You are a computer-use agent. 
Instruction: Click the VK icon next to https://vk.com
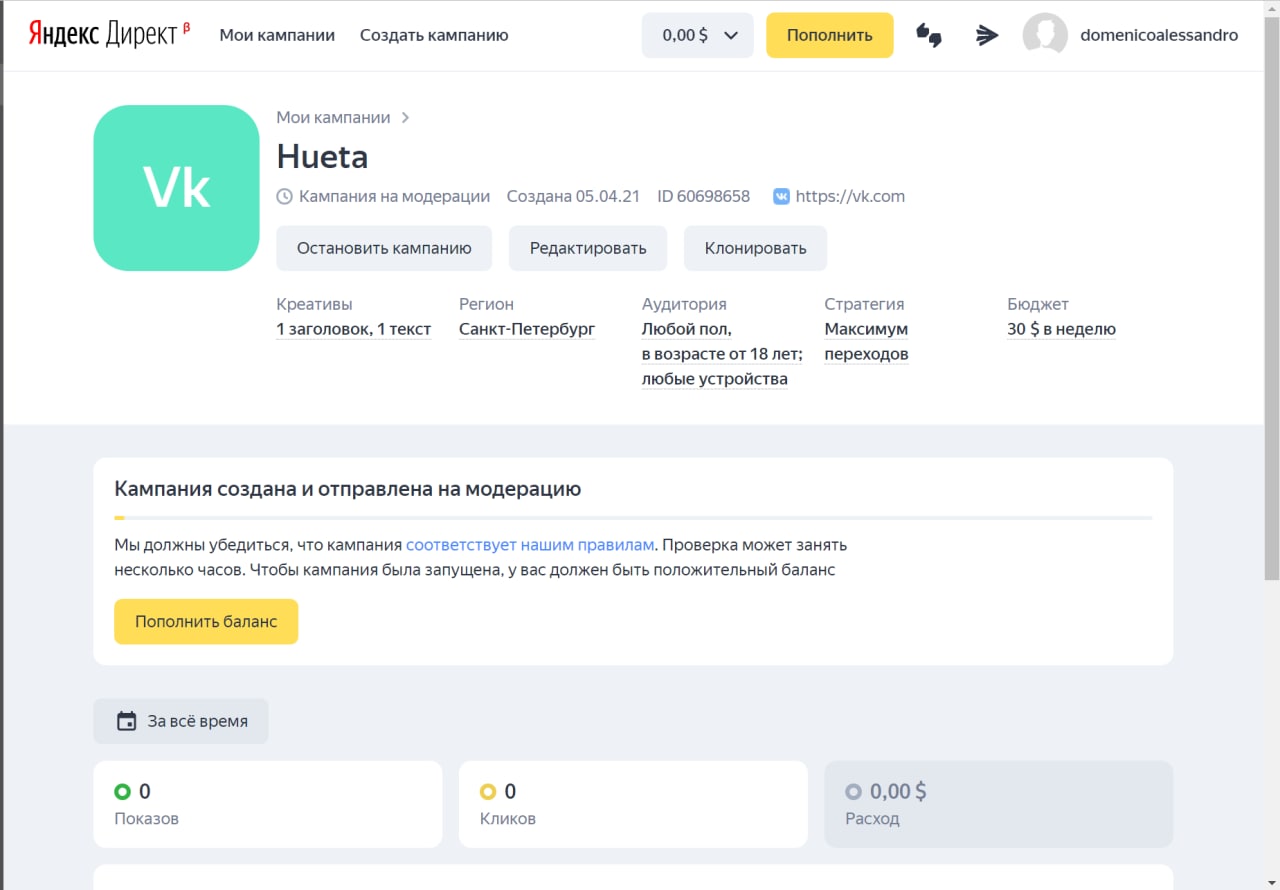pos(782,197)
